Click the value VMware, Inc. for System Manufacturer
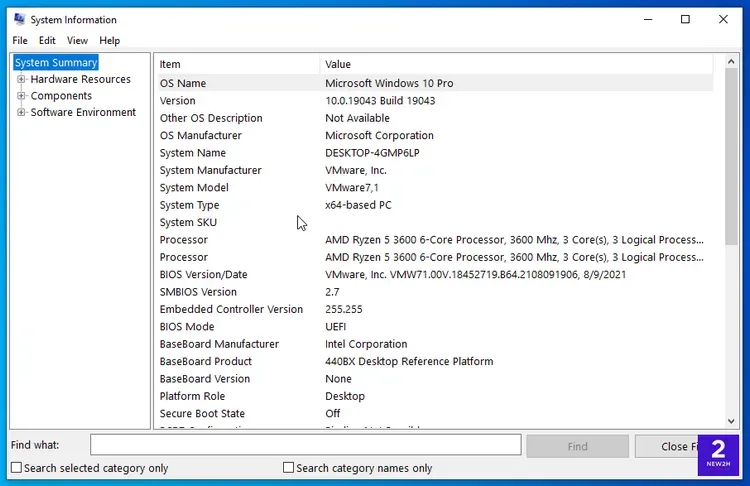The width and height of the screenshot is (750, 486). tap(356, 170)
